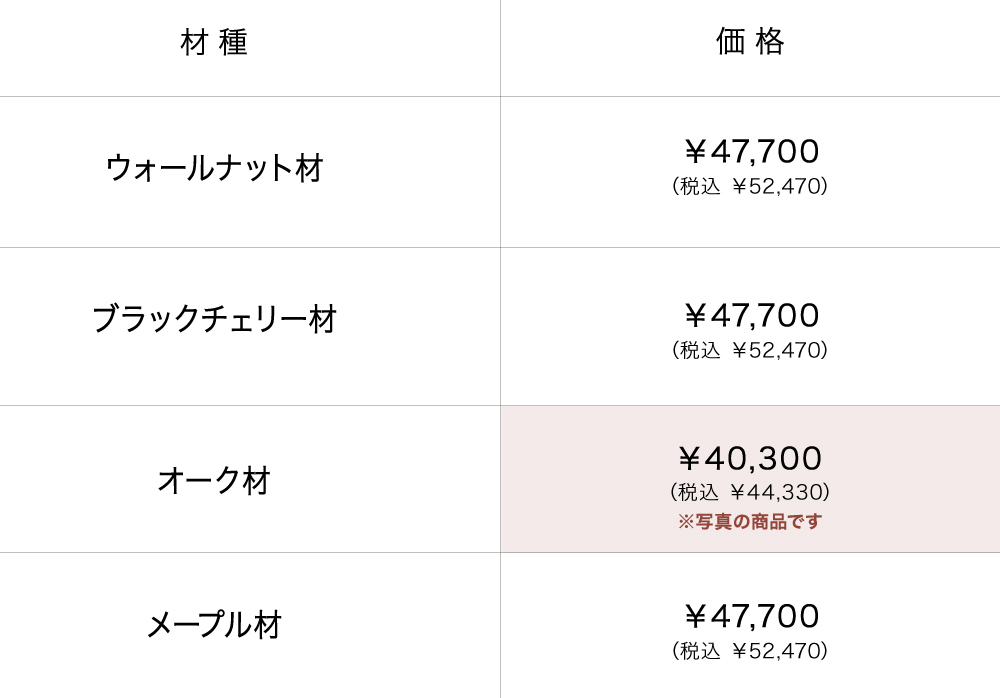Select the ブラックチェリー材 row label

pos(214,320)
